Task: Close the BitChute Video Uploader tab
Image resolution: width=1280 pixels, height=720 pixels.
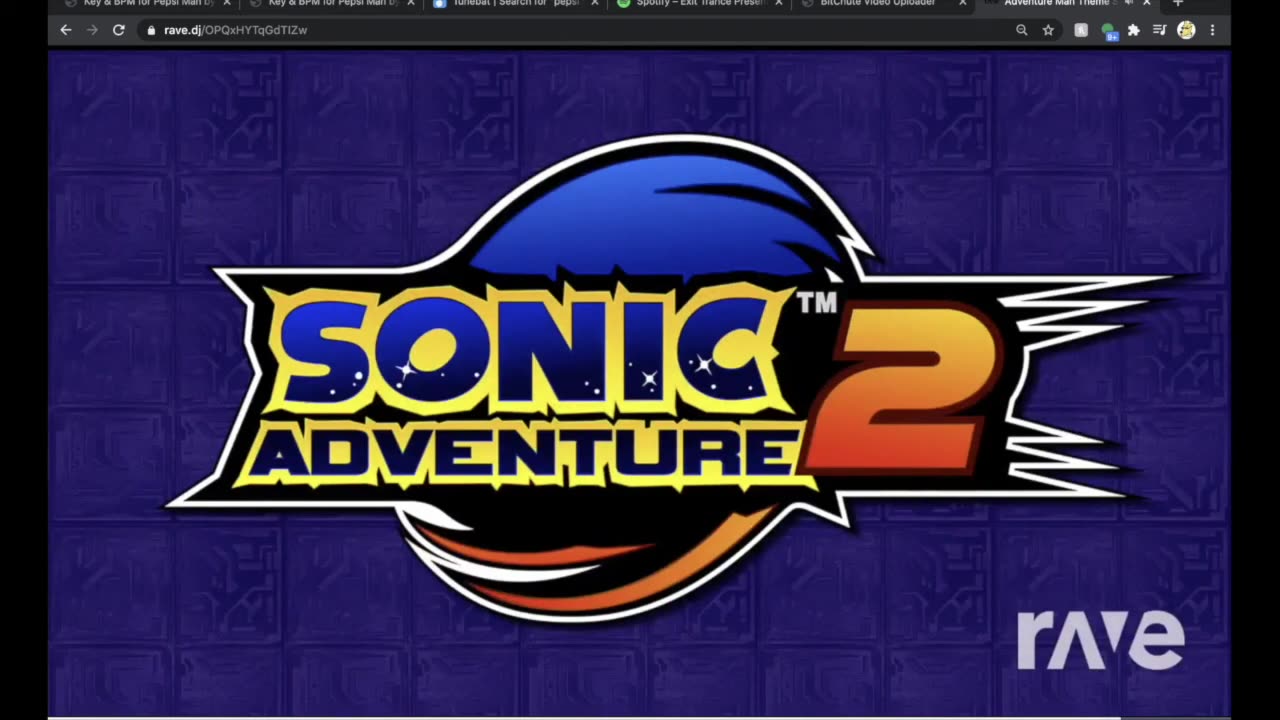Action: 963,3
